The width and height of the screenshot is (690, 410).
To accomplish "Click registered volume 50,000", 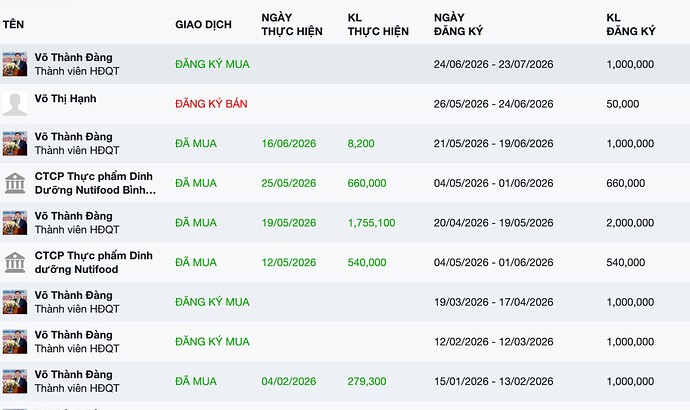I will click(623, 104).
